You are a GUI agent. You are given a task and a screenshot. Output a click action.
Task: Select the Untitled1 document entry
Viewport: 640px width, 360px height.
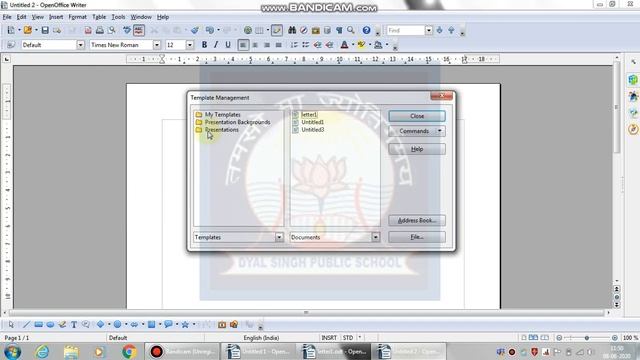click(x=312, y=122)
